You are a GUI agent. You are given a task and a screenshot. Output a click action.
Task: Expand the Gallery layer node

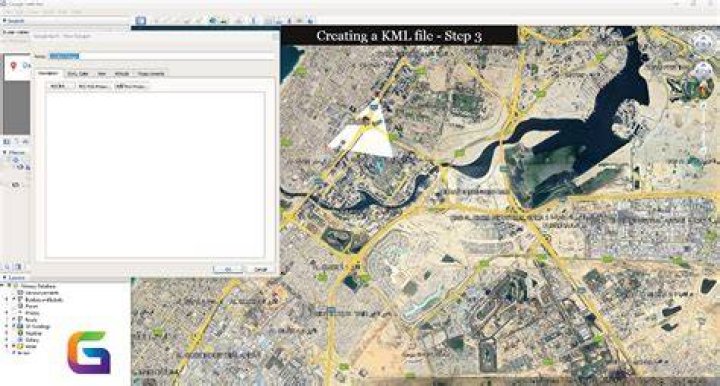[x=7, y=340]
